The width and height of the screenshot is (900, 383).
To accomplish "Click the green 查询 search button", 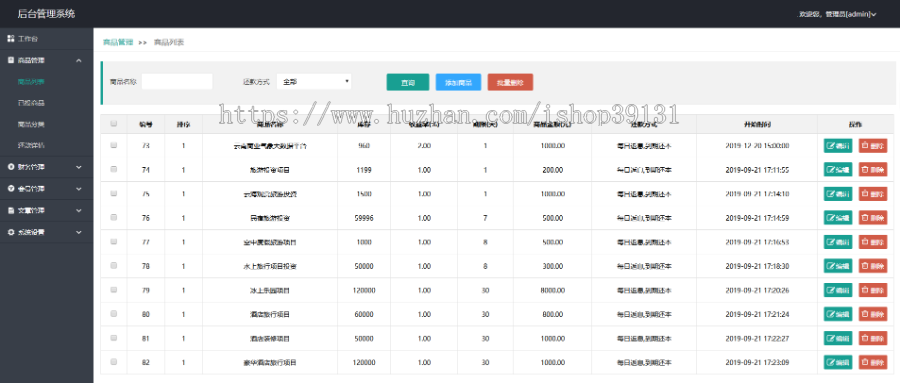I will point(408,82).
